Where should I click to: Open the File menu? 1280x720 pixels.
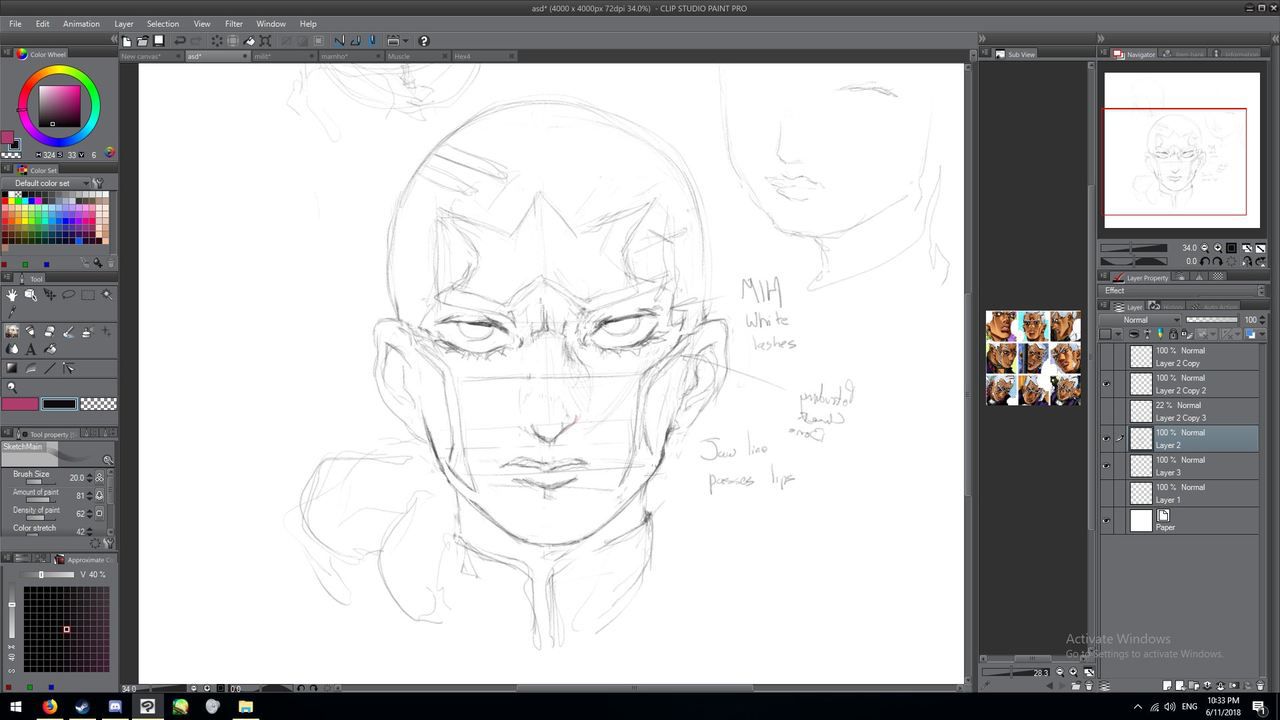(x=15, y=24)
